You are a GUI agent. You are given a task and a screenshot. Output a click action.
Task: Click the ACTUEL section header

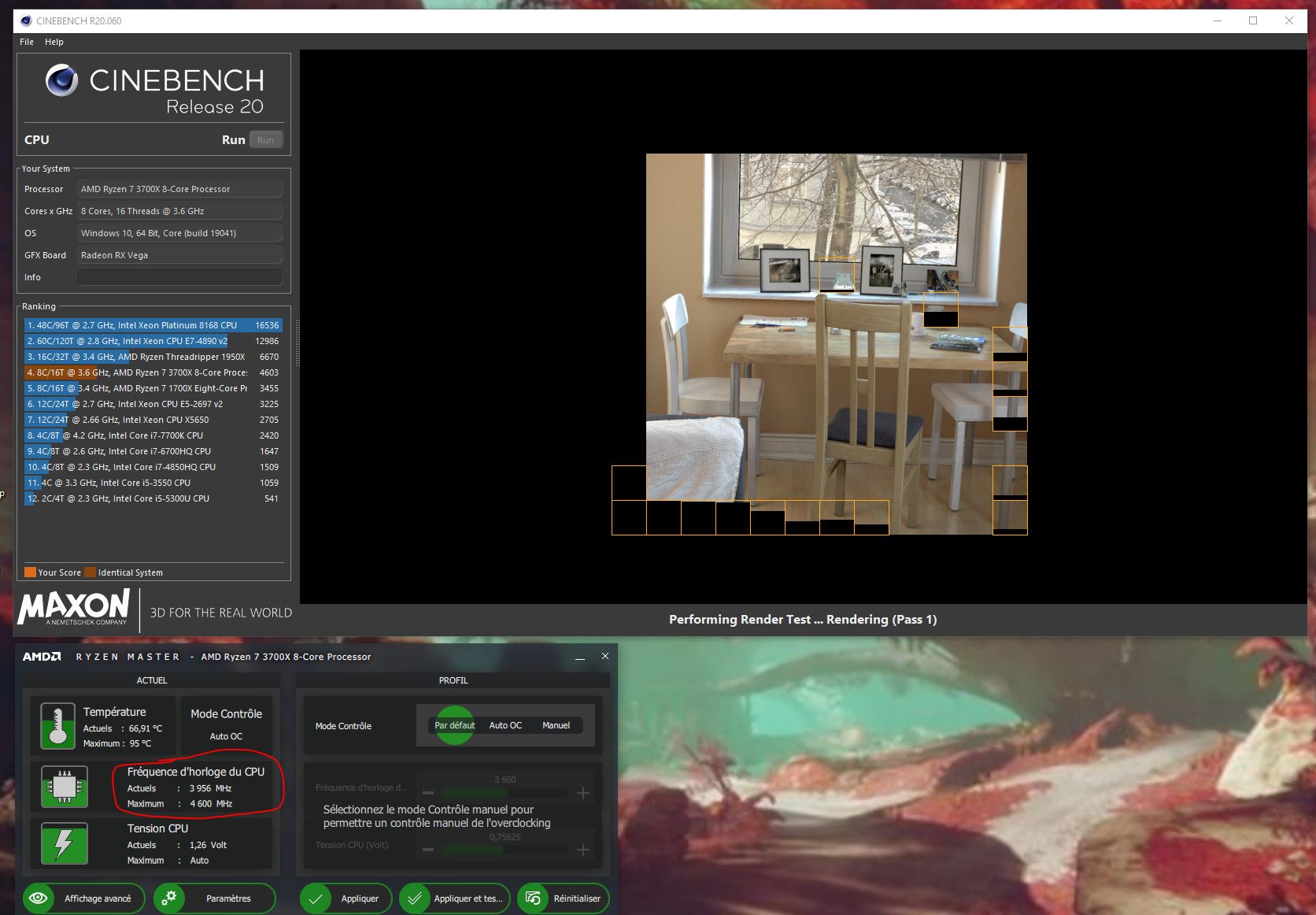152,680
